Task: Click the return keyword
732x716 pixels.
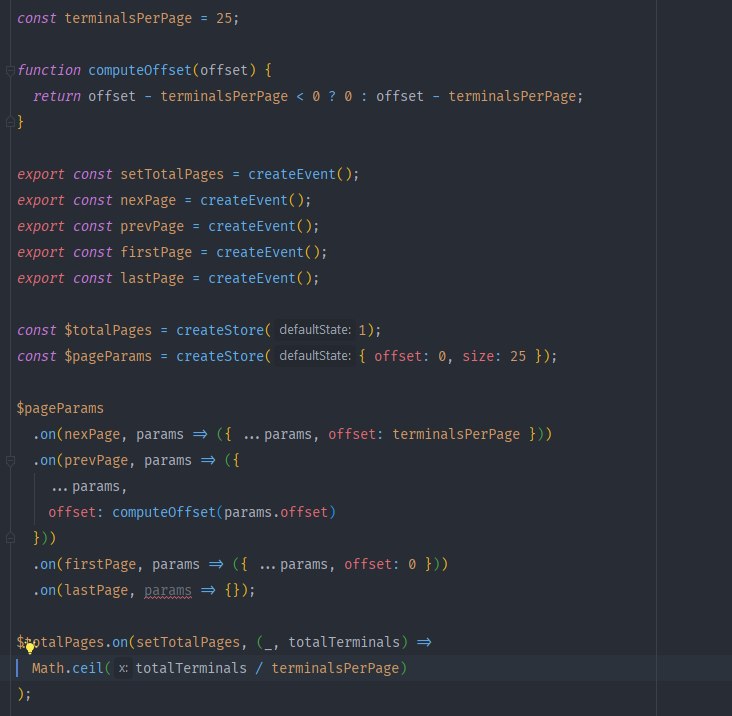Action: point(56,96)
